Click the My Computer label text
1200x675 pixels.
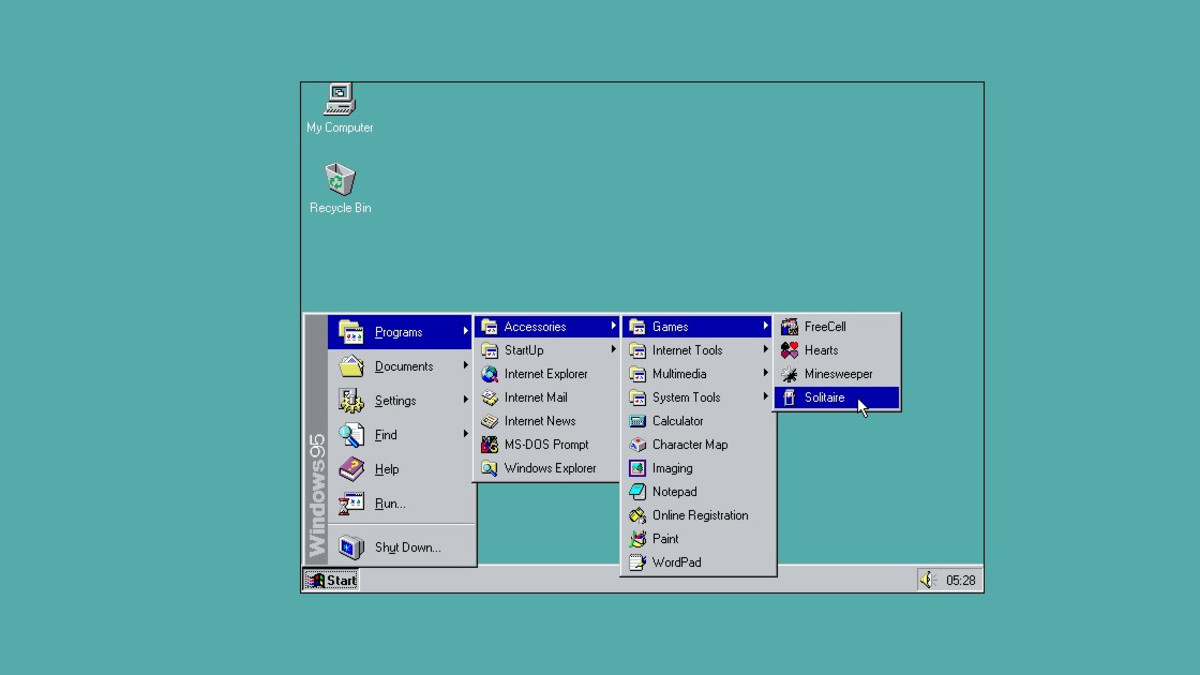tap(340, 128)
